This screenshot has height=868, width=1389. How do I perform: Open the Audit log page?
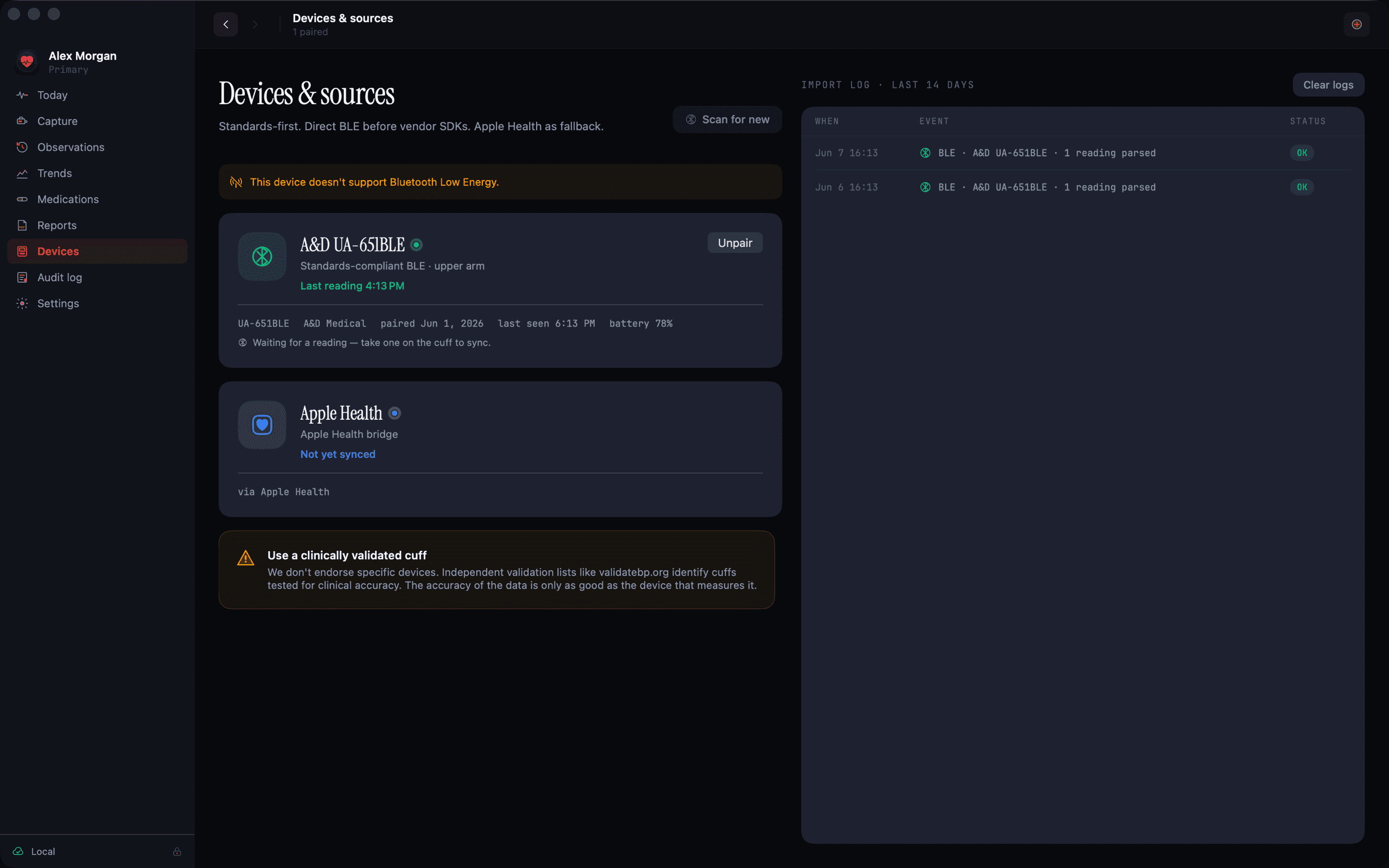click(97, 277)
